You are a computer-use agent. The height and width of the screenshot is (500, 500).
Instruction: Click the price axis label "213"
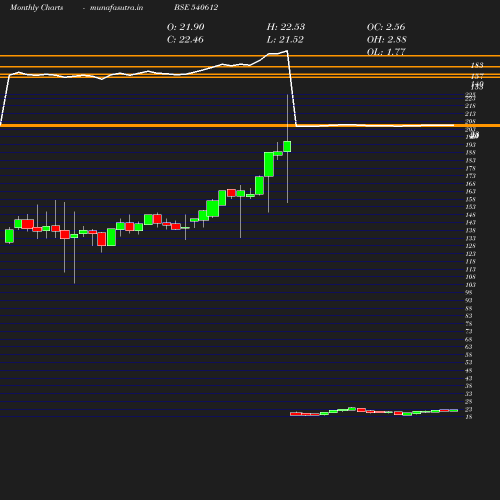tap(470, 114)
